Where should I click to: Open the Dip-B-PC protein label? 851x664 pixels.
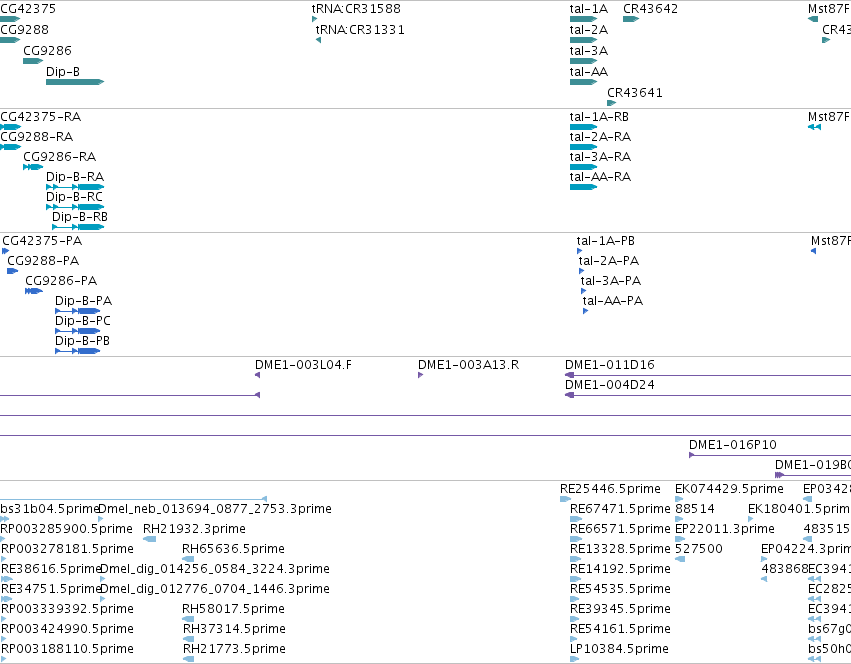click(82, 321)
